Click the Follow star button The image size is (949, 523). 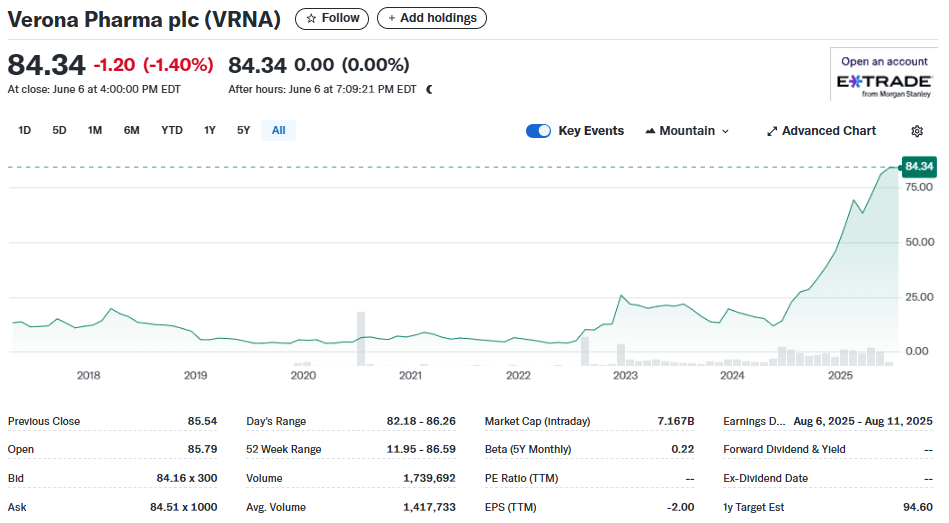pyautogui.click(x=332, y=18)
